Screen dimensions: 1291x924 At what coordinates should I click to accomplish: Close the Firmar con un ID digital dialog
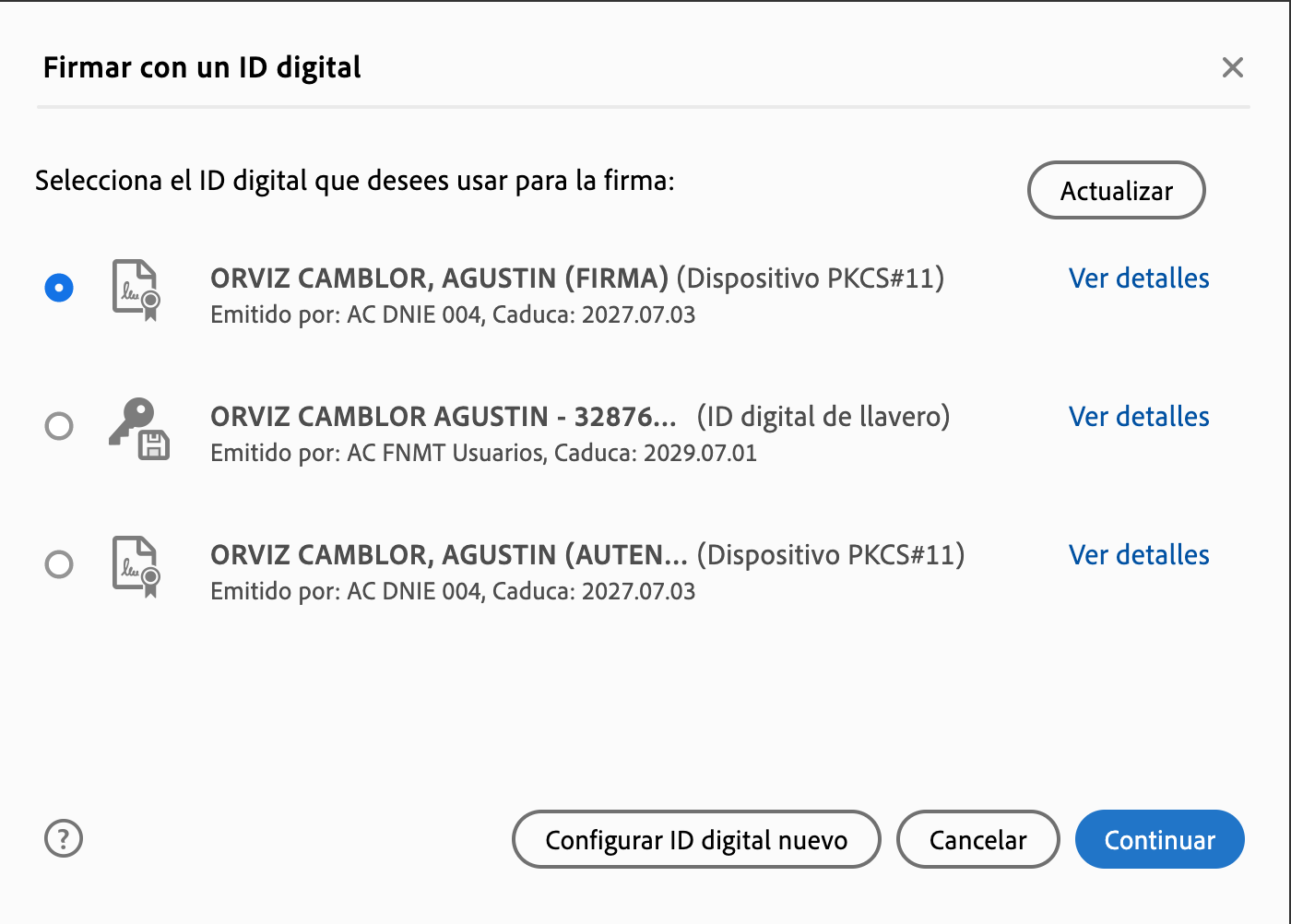click(1233, 67)
